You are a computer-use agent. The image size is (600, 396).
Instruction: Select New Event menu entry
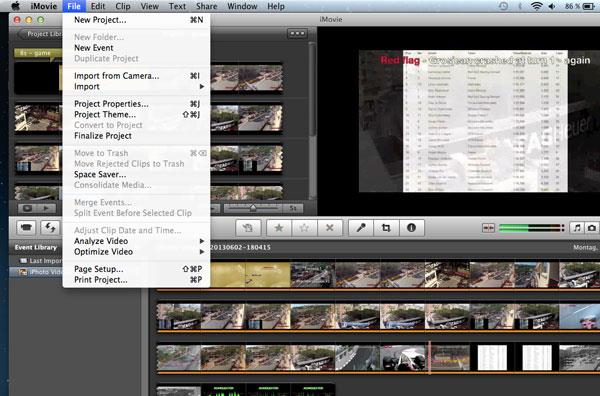tap(136, 48)
